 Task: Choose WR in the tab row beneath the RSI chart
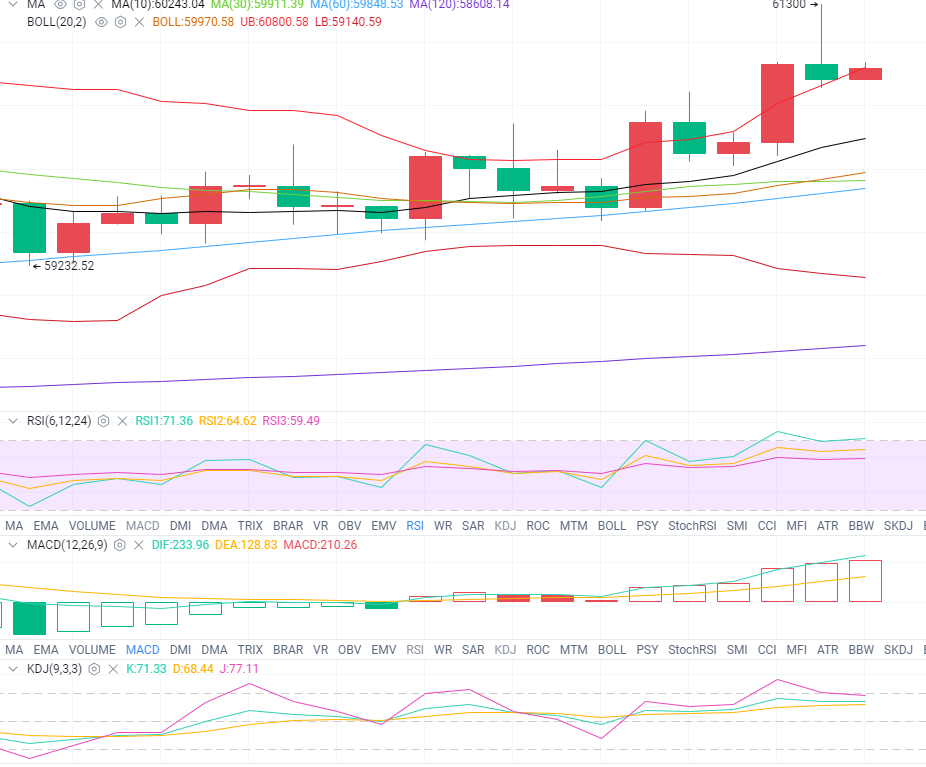443,526
